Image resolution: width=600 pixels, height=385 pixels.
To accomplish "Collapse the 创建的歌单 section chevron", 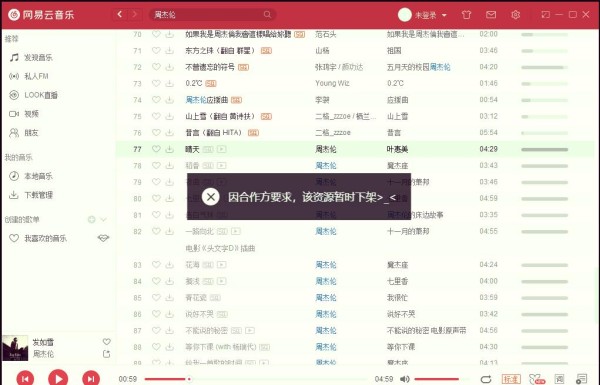I will (103, 219).
